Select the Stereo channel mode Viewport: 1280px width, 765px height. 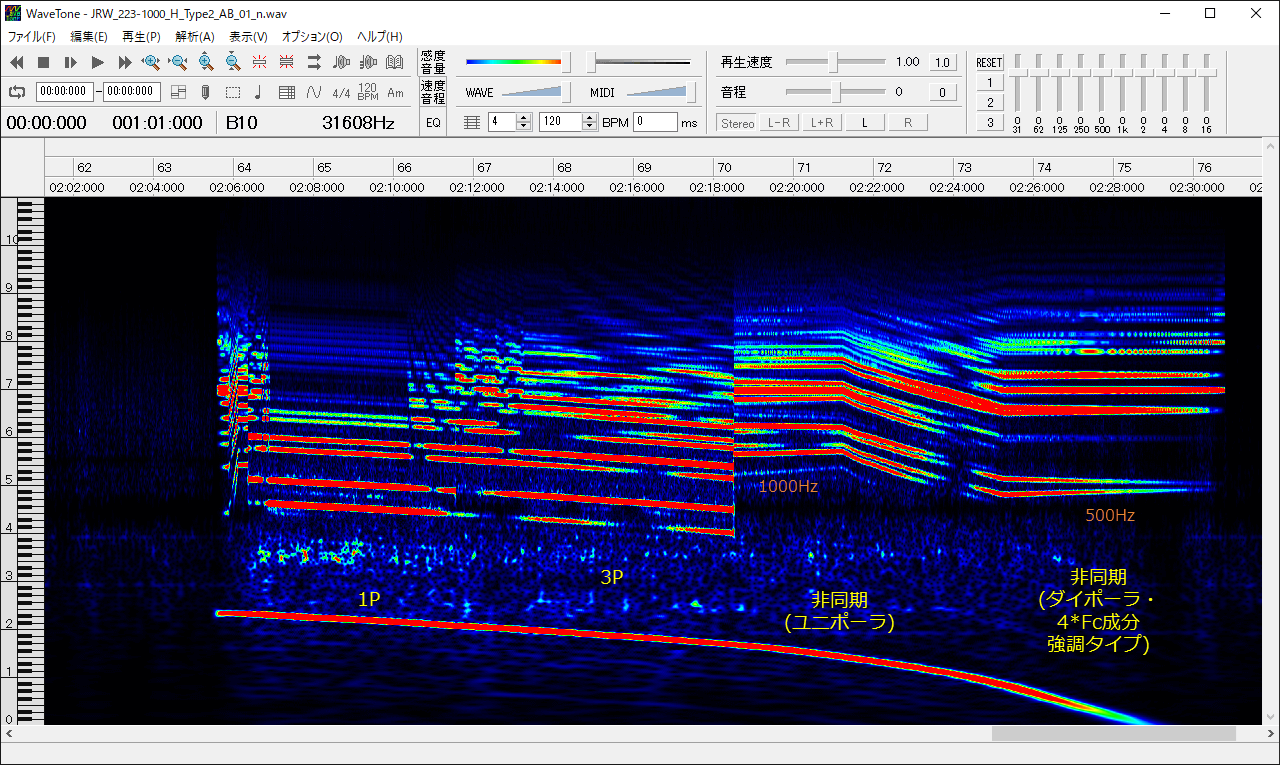(738, 123)
